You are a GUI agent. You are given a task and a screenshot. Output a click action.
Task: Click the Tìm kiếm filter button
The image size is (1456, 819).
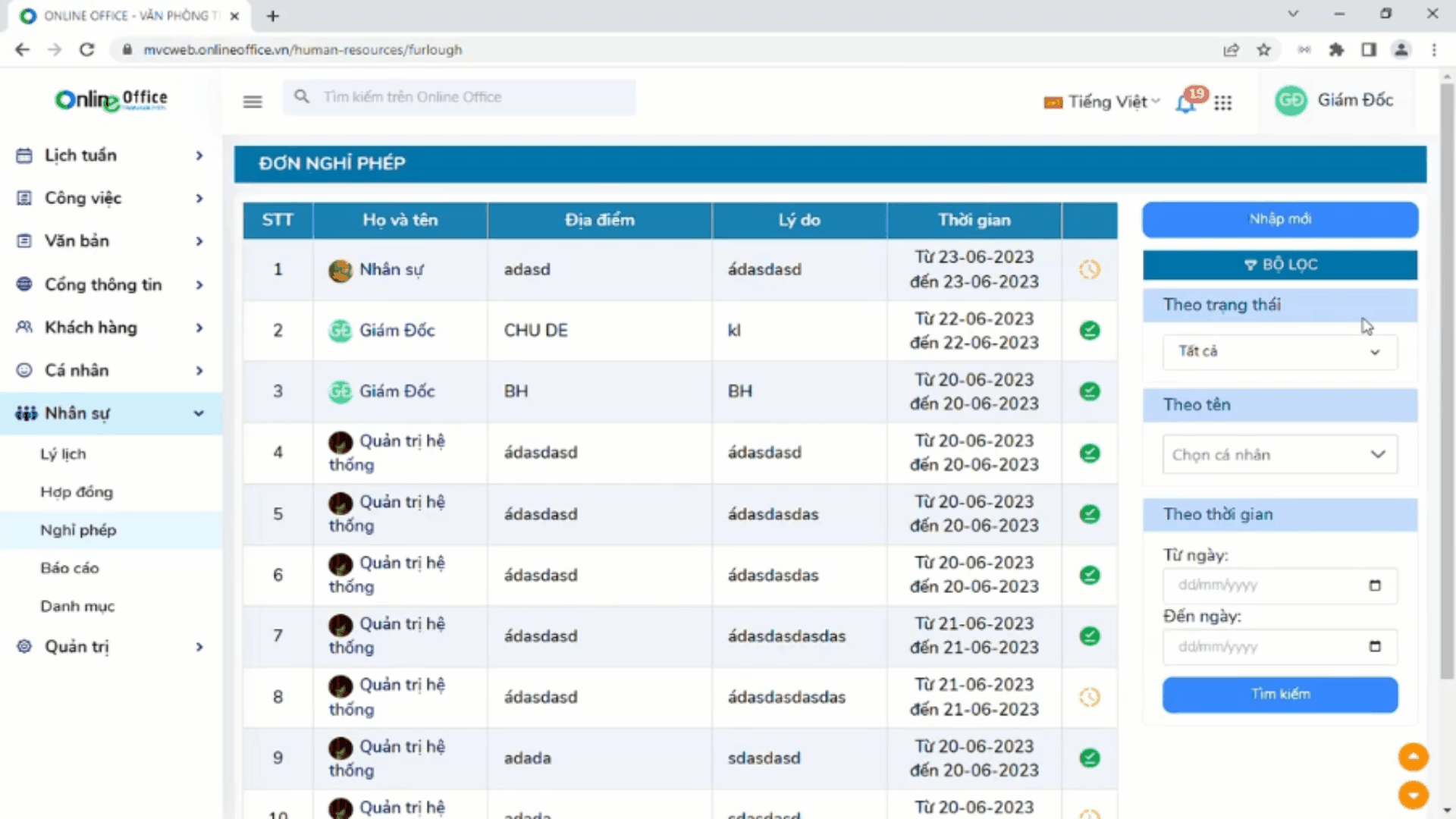click(x=1280, y=695)
